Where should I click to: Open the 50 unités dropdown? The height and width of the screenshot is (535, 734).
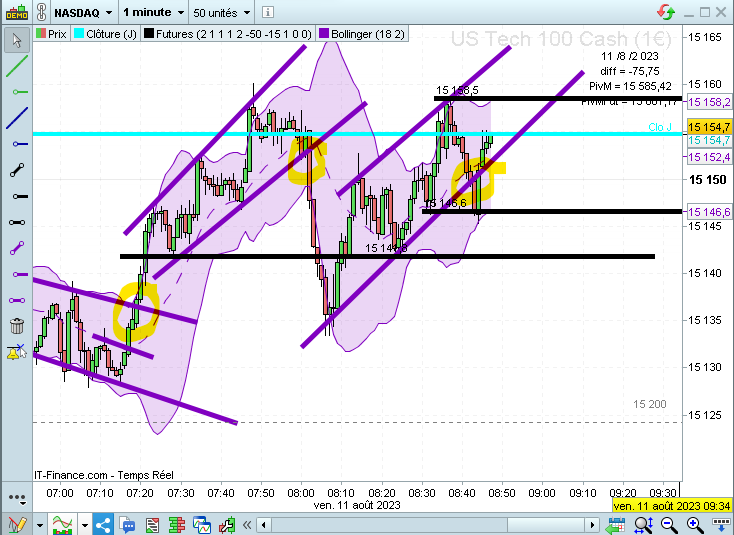tap(222, 13)
